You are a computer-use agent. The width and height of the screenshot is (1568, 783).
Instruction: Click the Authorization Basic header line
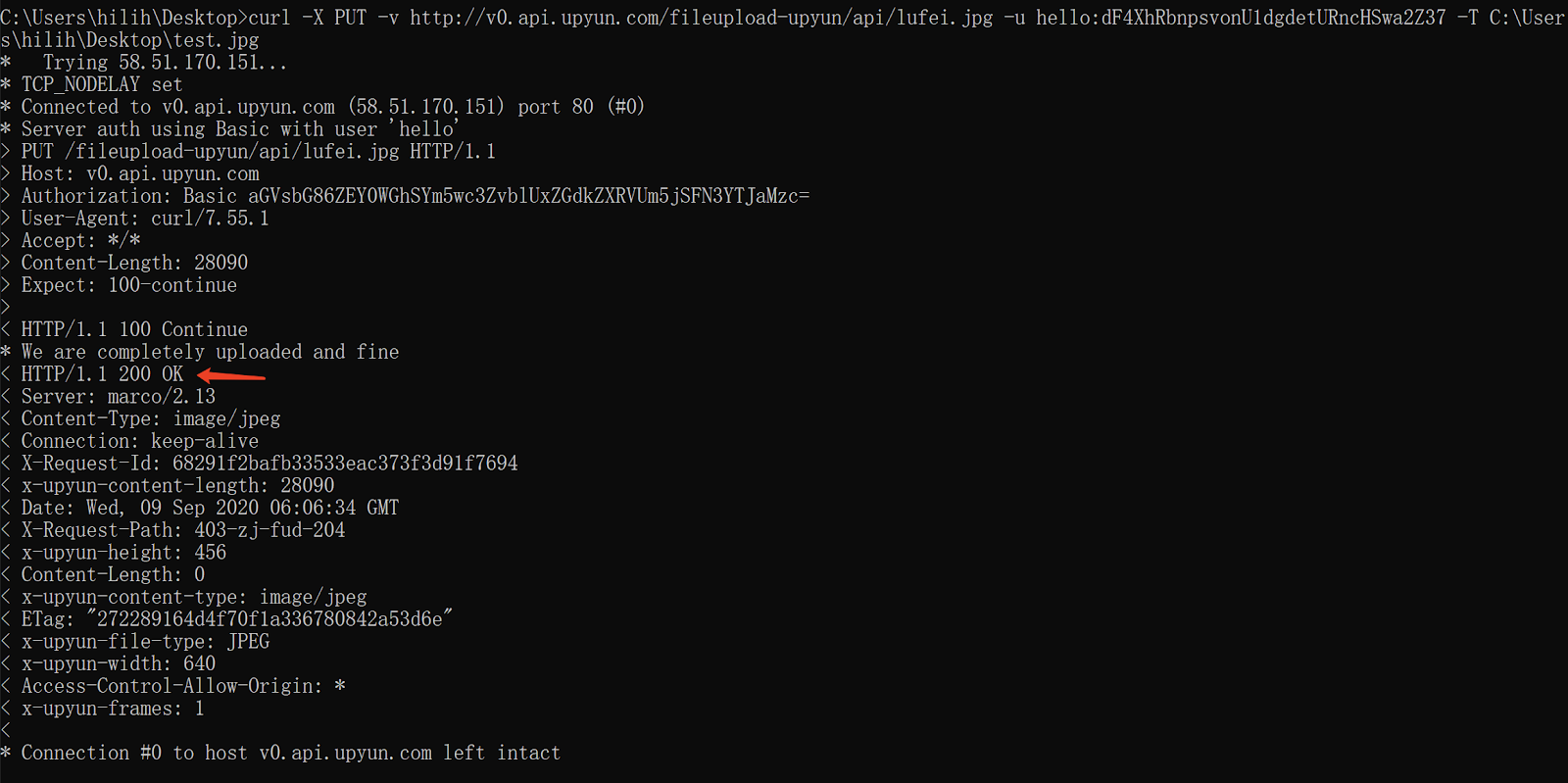click(405, 196)
